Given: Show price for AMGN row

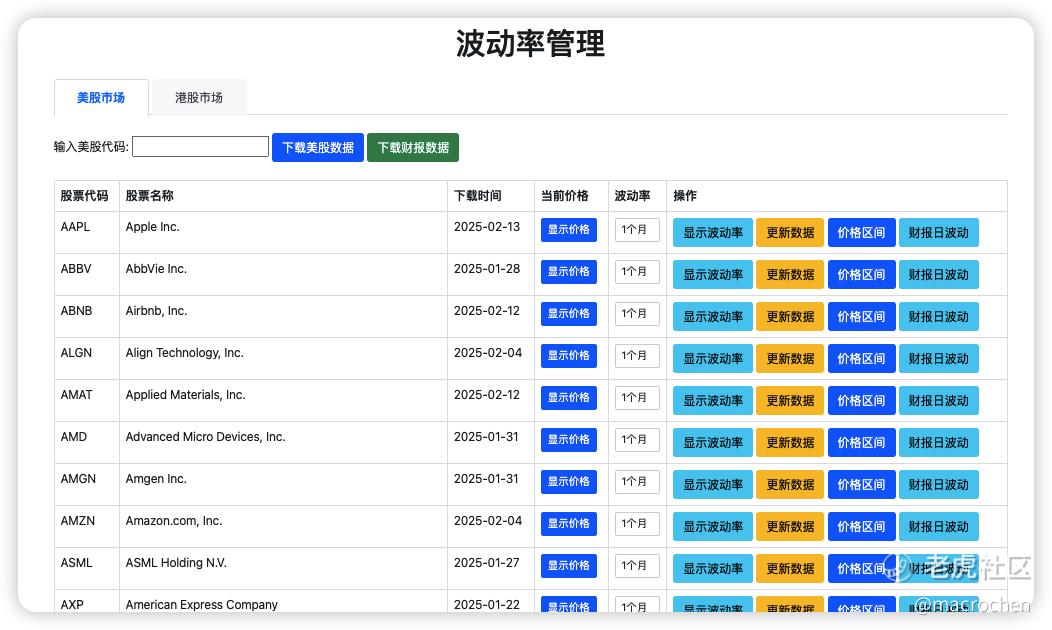Looking at the screenshot, I should 569,481.
